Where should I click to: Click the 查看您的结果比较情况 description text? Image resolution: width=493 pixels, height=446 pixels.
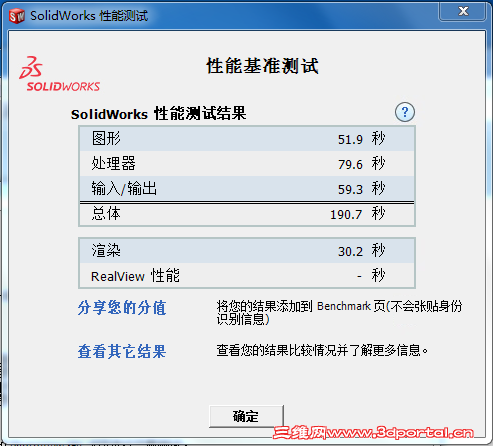point(322,350)
